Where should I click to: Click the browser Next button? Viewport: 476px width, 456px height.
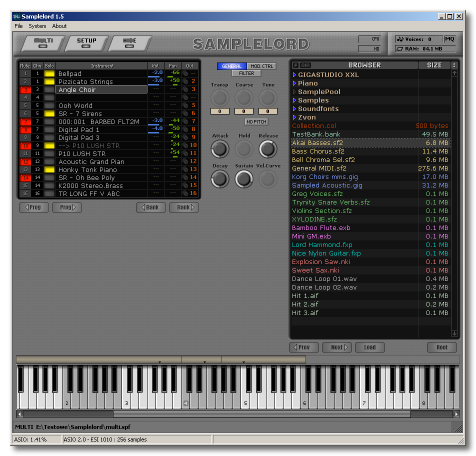(337, 347)
